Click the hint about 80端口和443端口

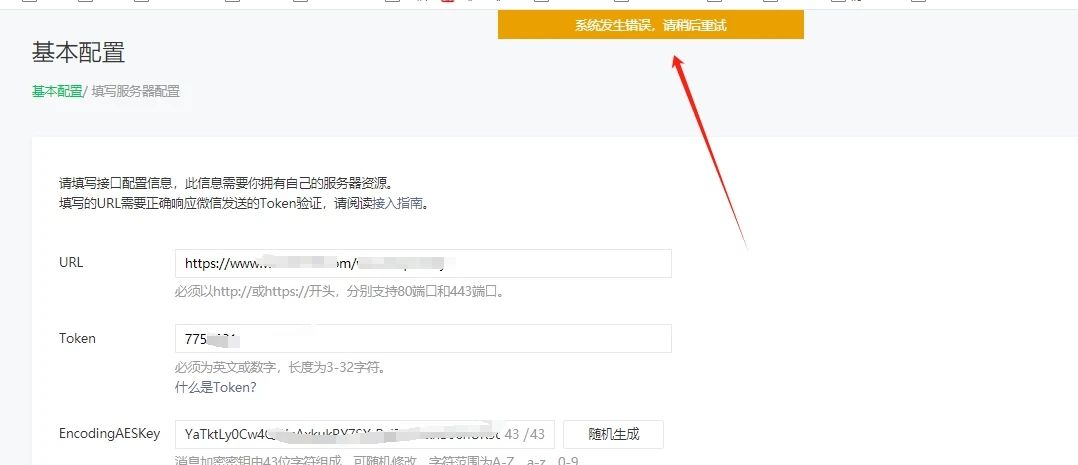341,292
